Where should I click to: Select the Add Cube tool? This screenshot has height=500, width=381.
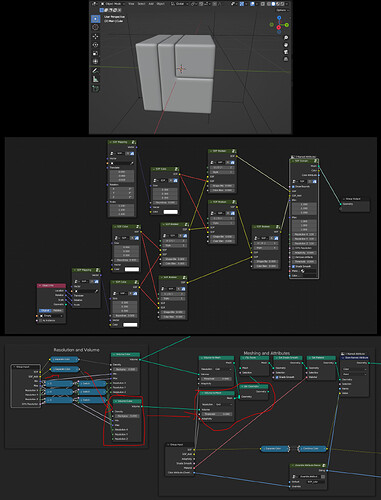[95, 88]
